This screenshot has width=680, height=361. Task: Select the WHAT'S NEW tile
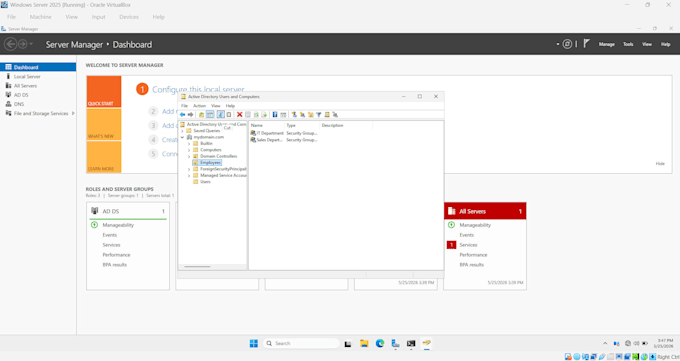tap(104, 124)
